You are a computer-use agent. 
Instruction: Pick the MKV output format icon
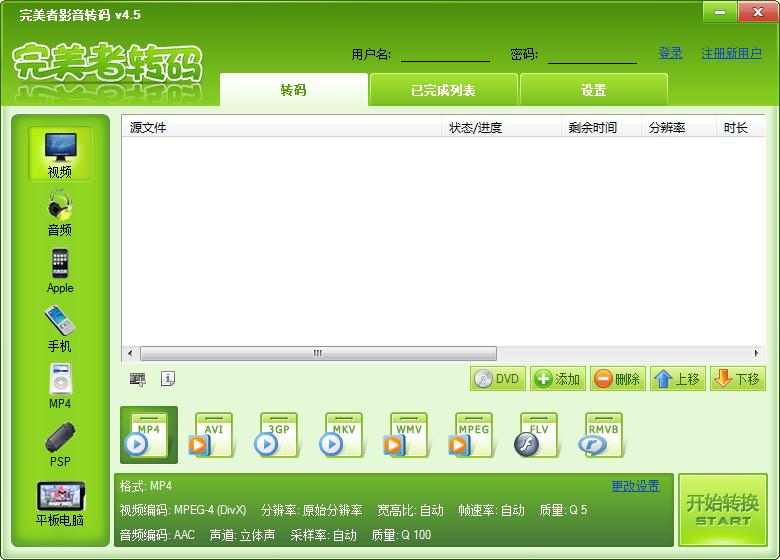pyautogui.click(x=341, y=435)
